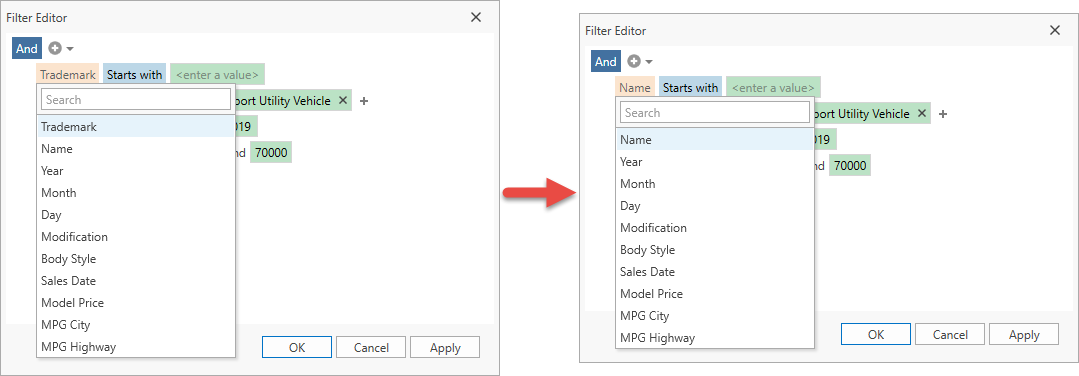Viewport: 1079px width, 376px height.
Task: Click Cancel in the left Filter Editor
Action: (x=372, y=348)
